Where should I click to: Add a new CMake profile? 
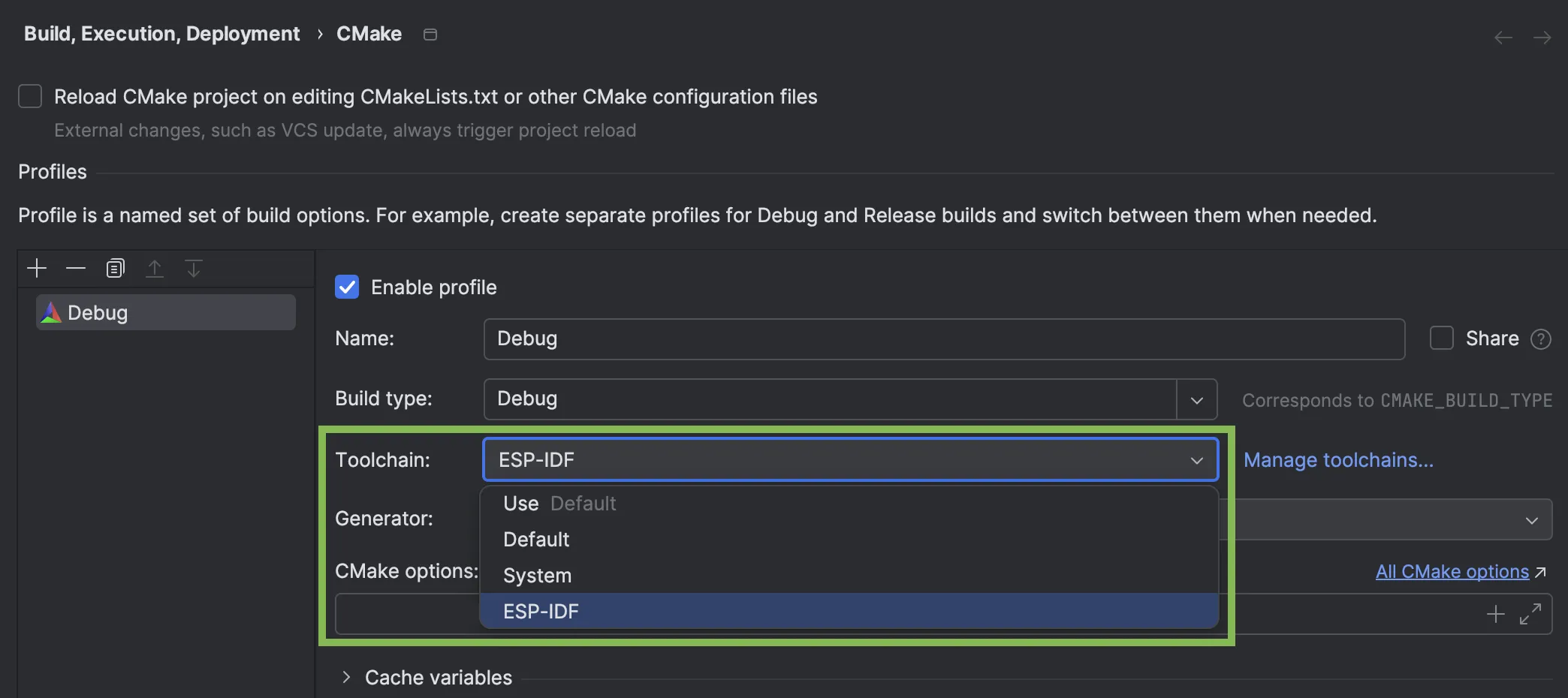[x=37, y=269]
